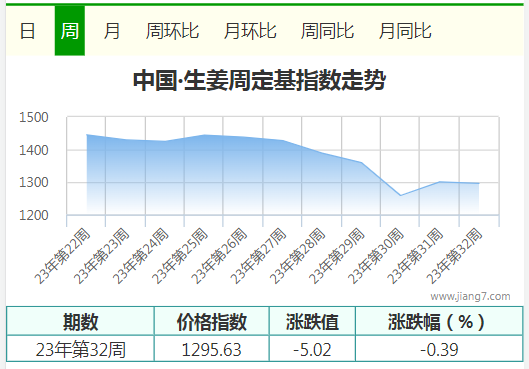Click the 23年第28周 axis label
Screen dimensions: 529x369
[298, 256]
